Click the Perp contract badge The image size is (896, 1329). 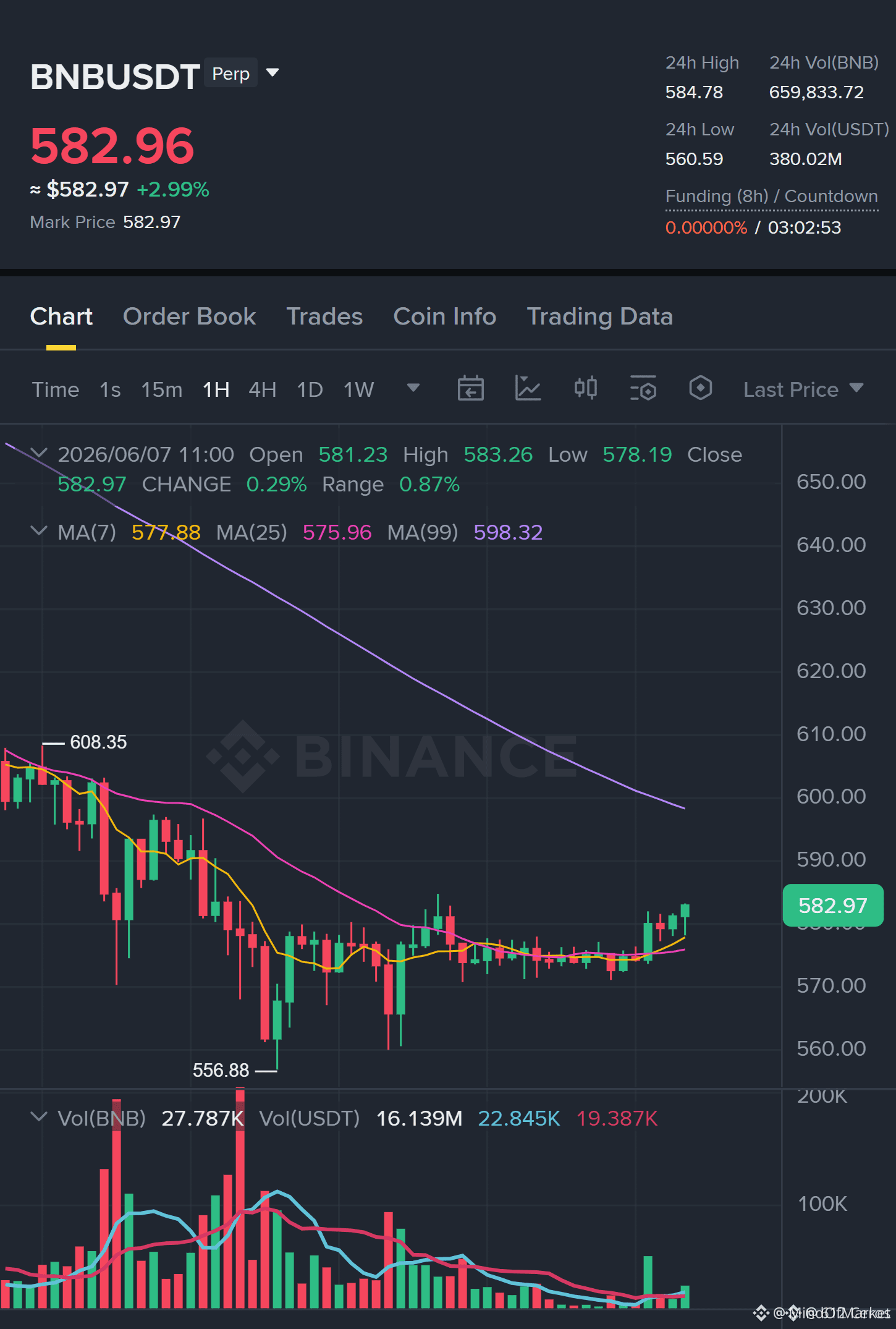(x=231, y=74)
